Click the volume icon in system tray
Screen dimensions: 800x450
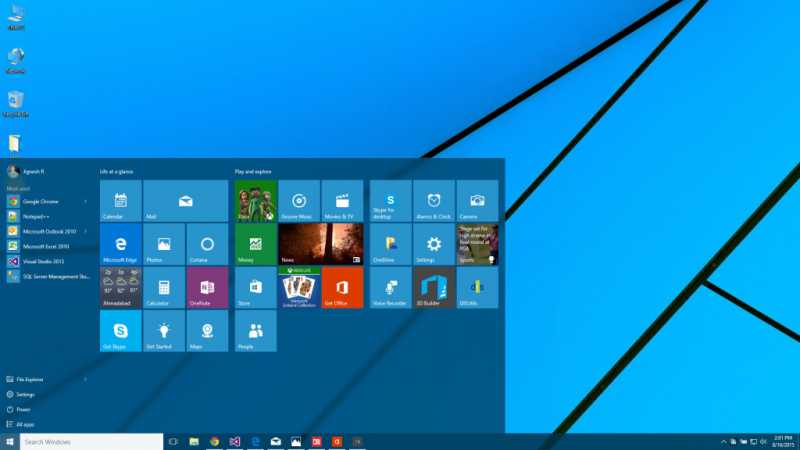pyautogui.click(x=763, y=442)
